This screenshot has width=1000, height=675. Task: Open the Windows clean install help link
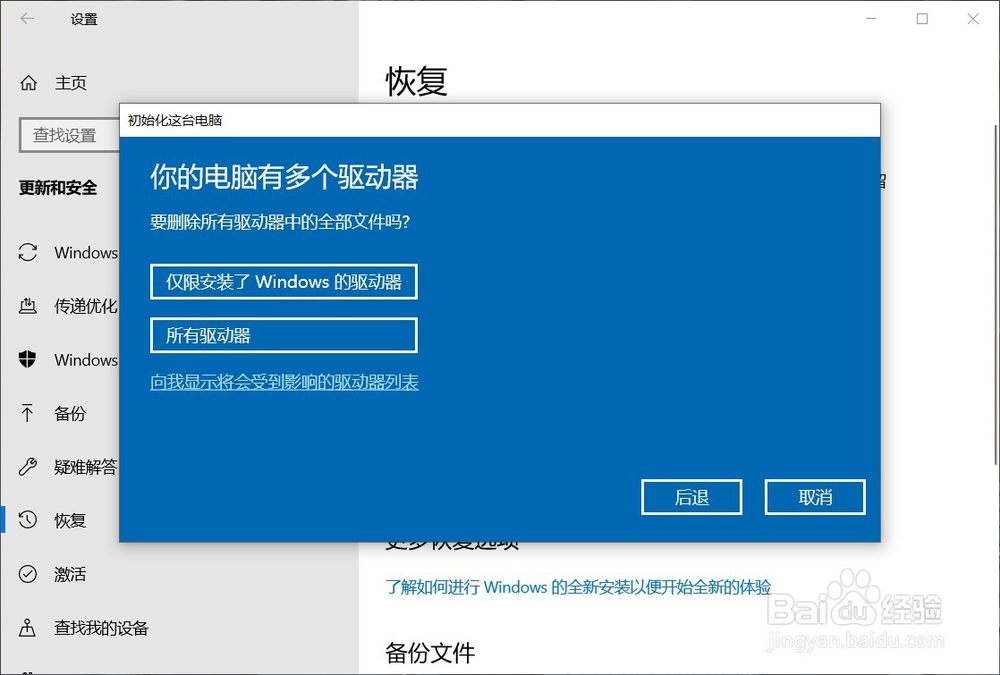point(578,587)
